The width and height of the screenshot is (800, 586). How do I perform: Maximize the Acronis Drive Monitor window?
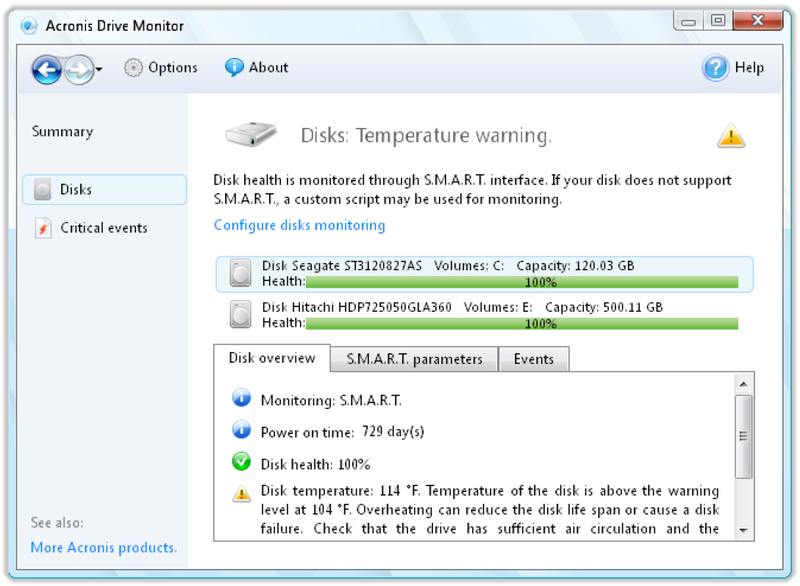point(718,20)
